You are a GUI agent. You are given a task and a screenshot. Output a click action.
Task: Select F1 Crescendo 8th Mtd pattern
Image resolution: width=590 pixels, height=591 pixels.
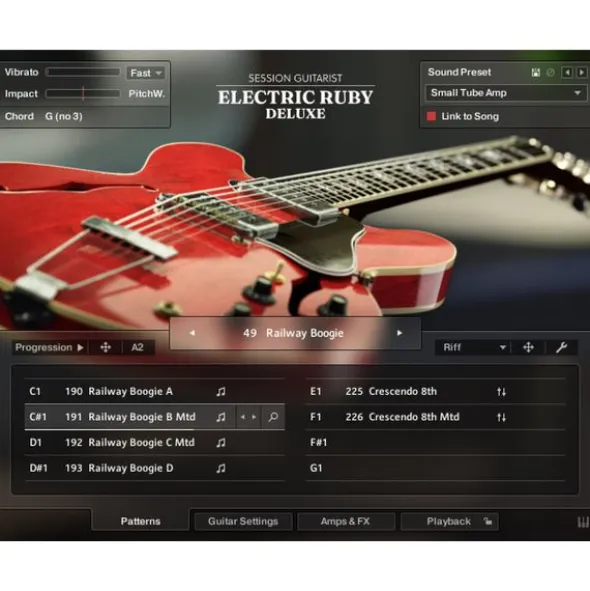click(x=435, y=417)
